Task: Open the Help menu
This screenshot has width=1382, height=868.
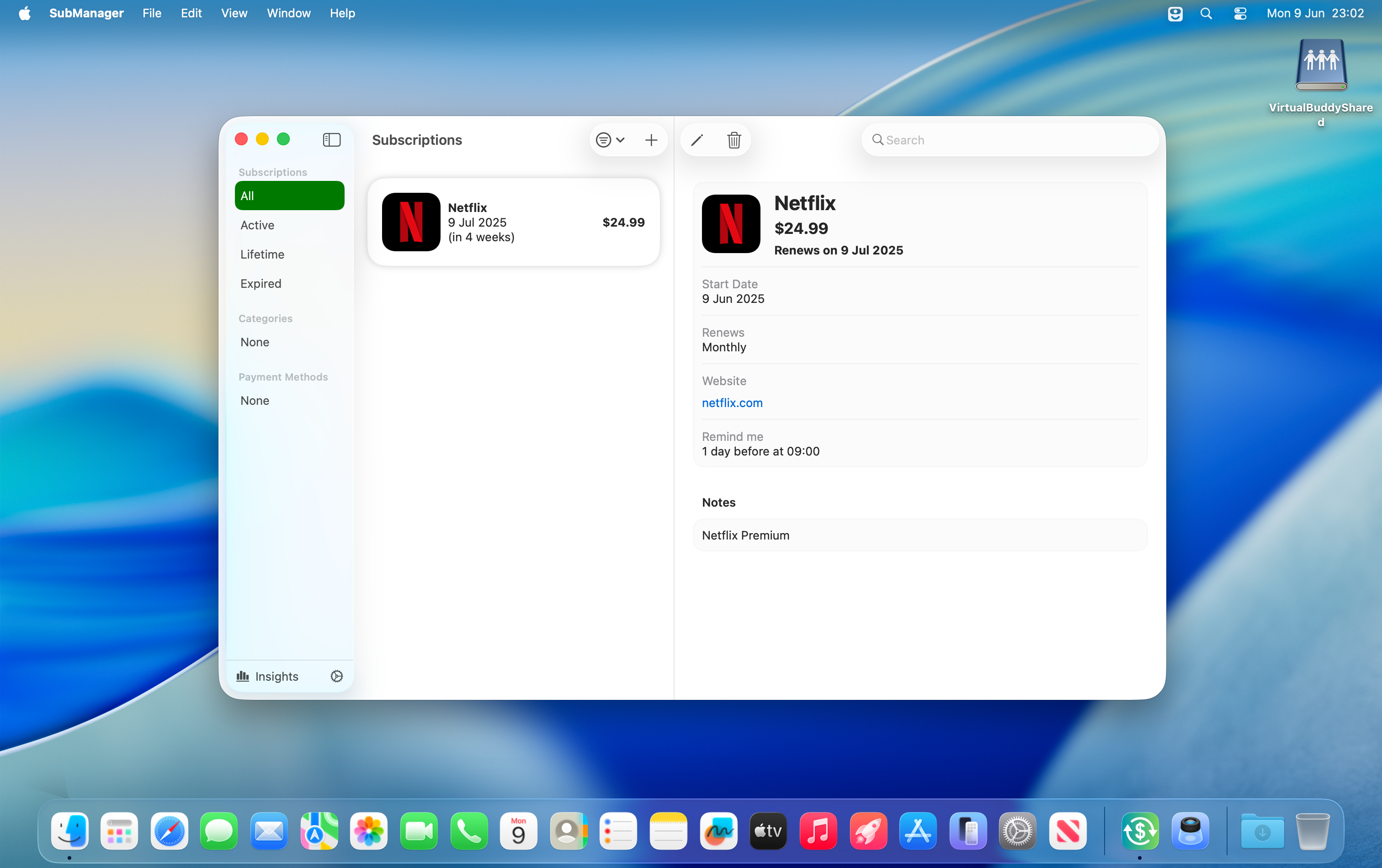Action: (342, 13)
